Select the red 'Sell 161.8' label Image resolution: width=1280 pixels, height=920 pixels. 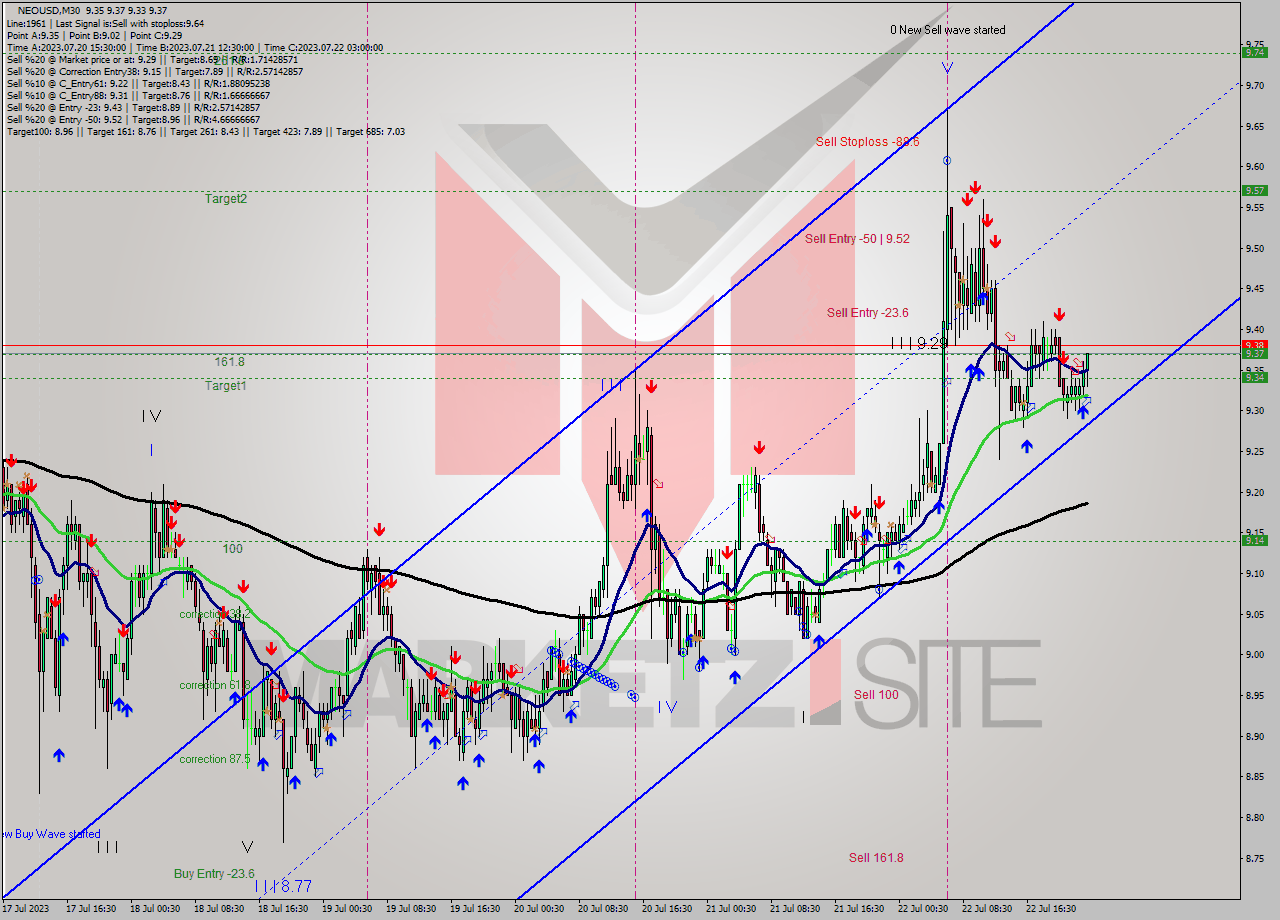[876, 858]
